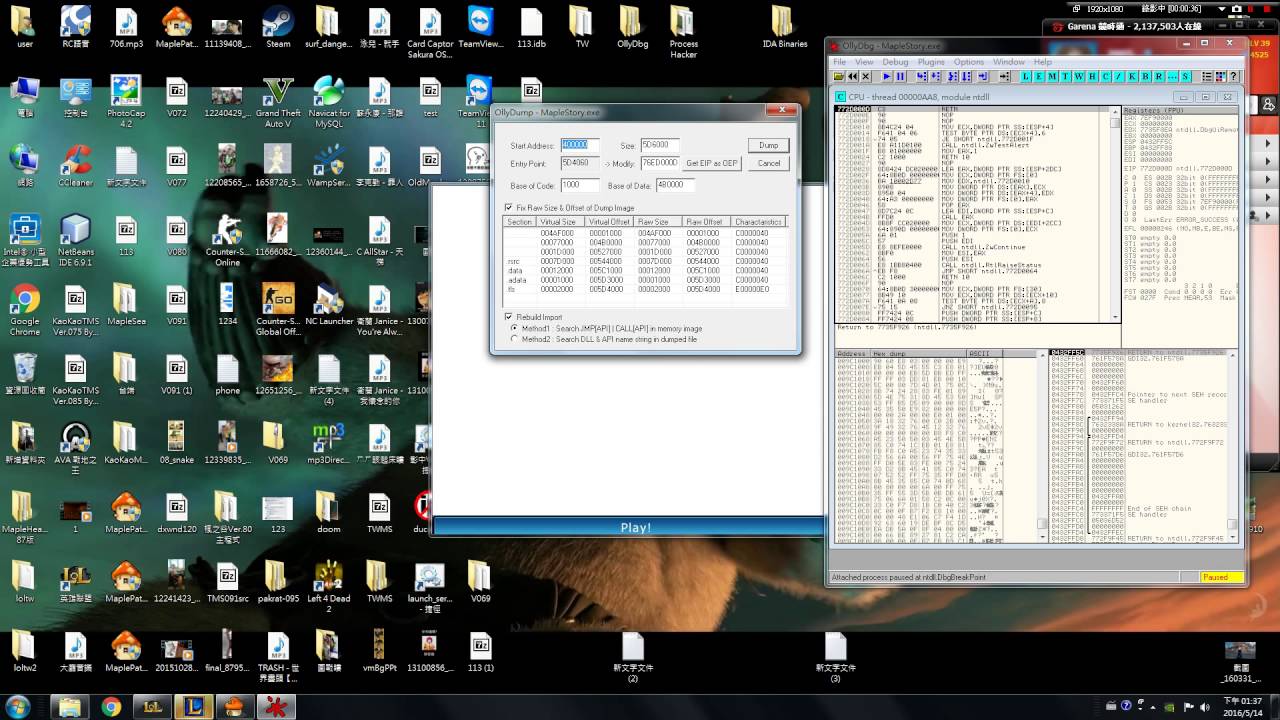
Task: Click the Chrome icon in the taskbar
Action: coord(111,707)
